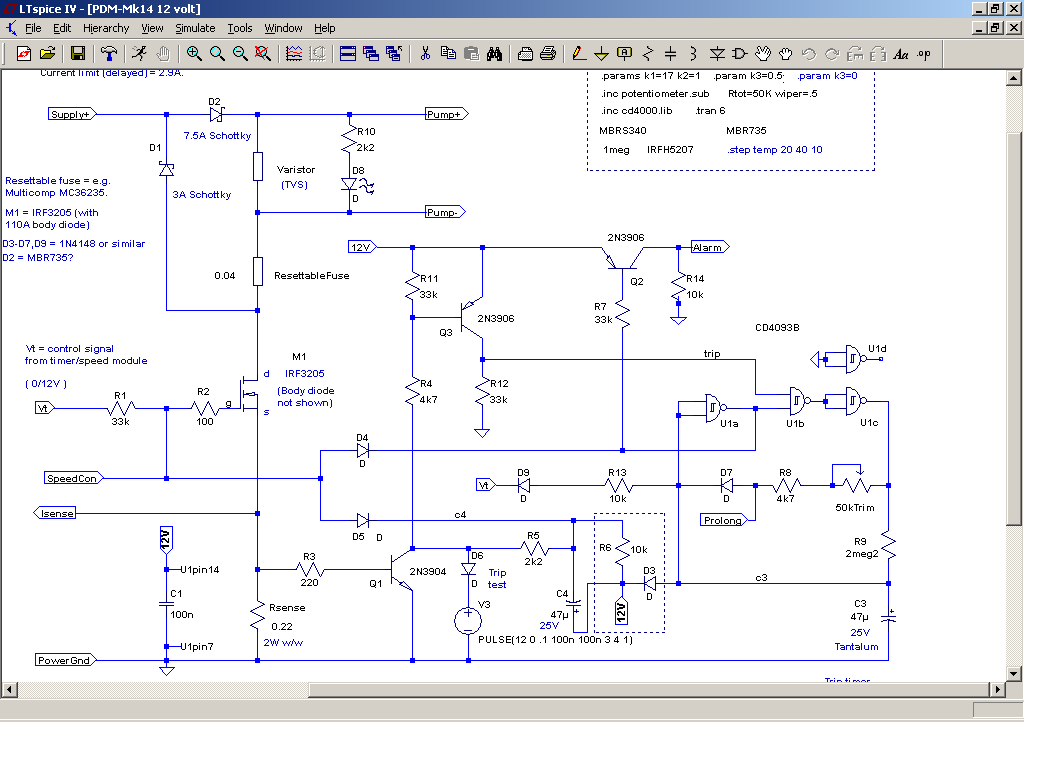The width and height of the screenshot is (1042, 770).
Task: Pick the Resistor placement tool
Action: pos(648,54)
